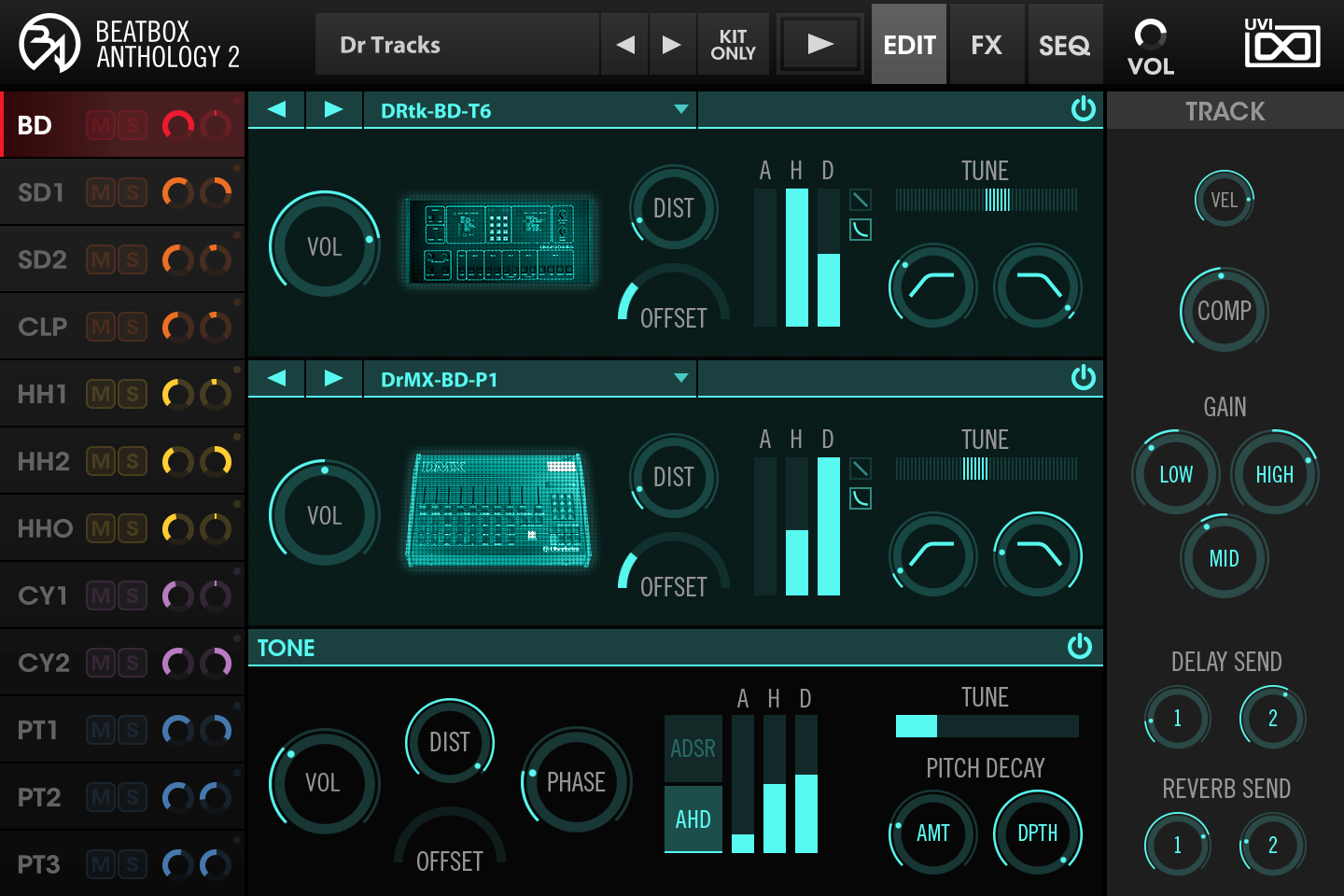The height and width of the screenshot is (896, 1344).
Task: Switch to the SEQ tab
Action: coord(1064,43)
